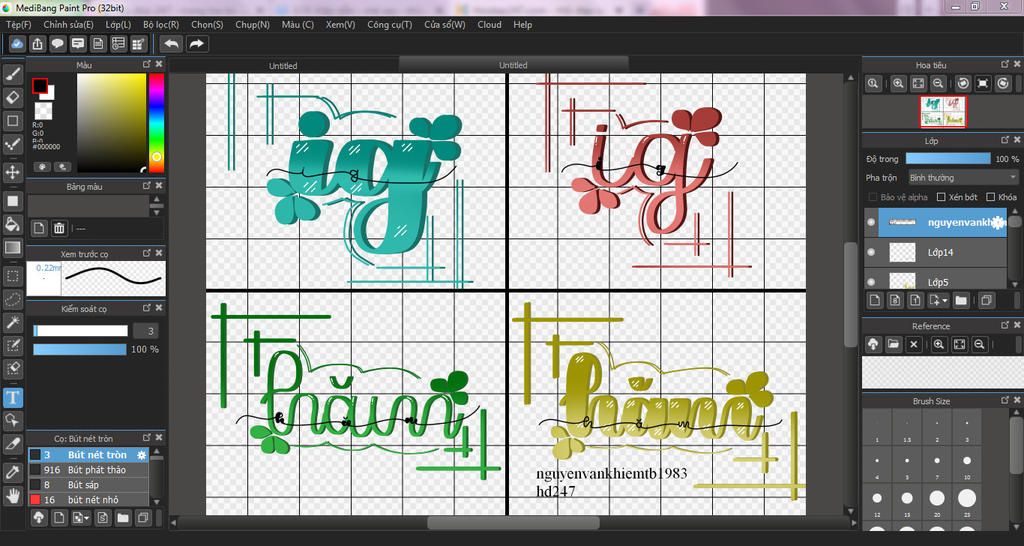The height and width of the screenshot is (546, 1024).
Task: Enable the Khóa lock checkbox
Action: coord(991,197)
